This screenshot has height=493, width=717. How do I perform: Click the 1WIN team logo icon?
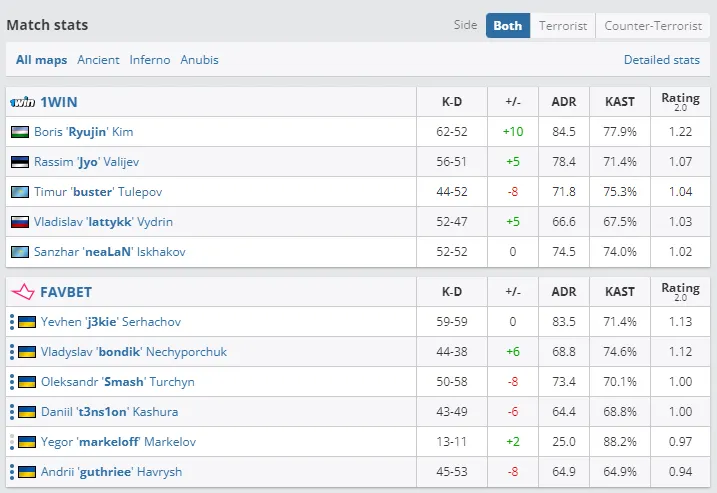(23, 102)
